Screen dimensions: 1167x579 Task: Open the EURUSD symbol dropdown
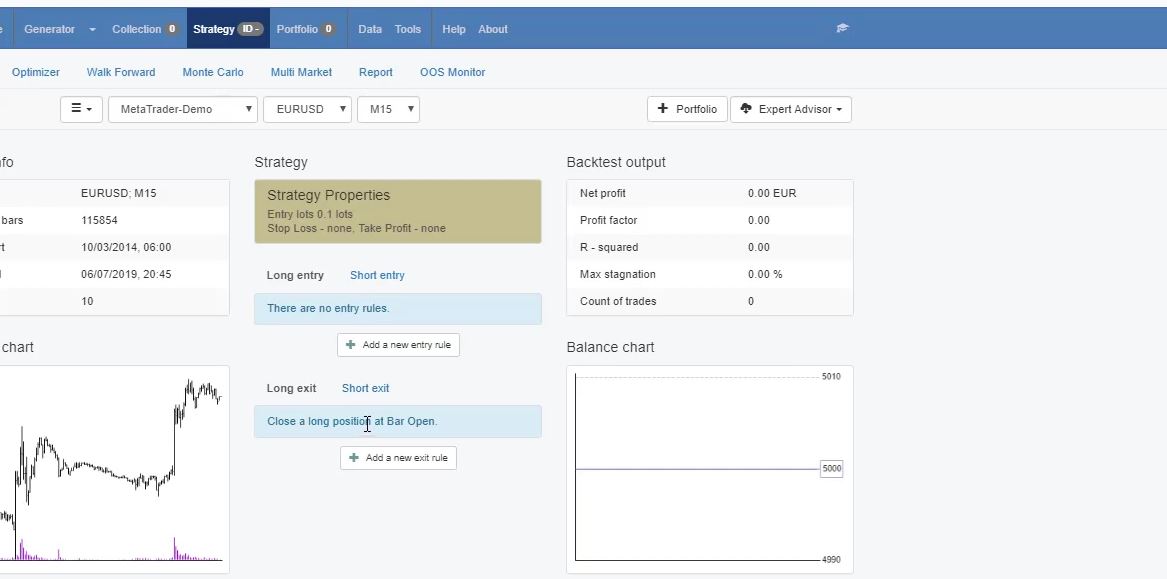[x=307, y=109]
